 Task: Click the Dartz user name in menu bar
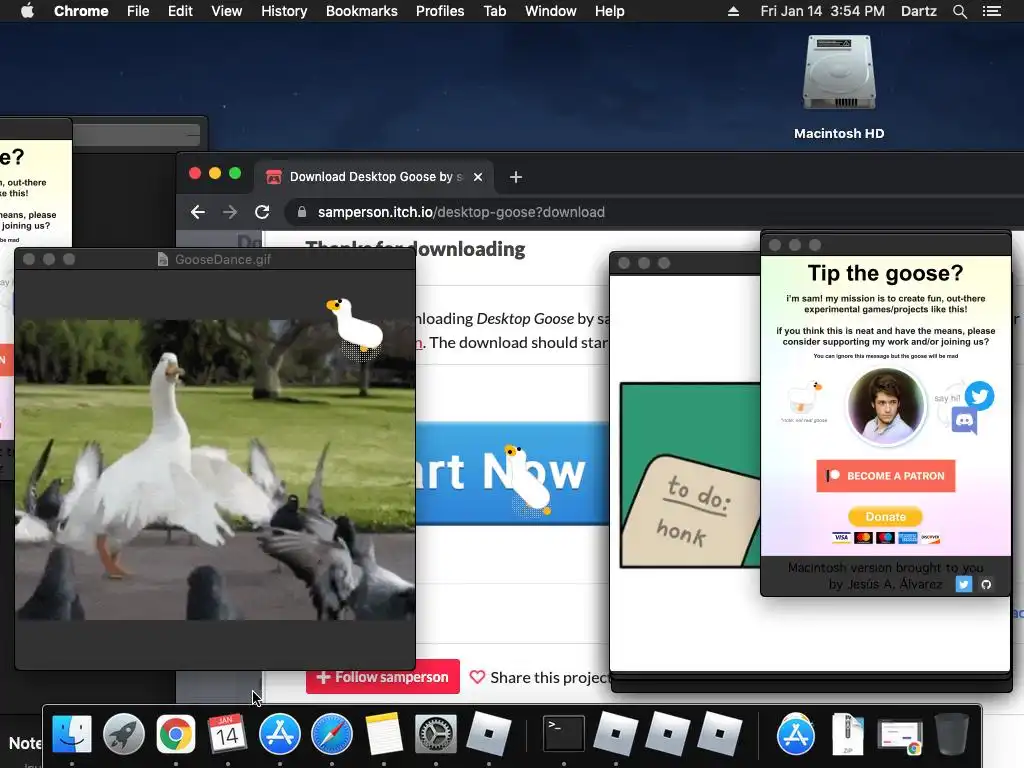coord(918,11)
